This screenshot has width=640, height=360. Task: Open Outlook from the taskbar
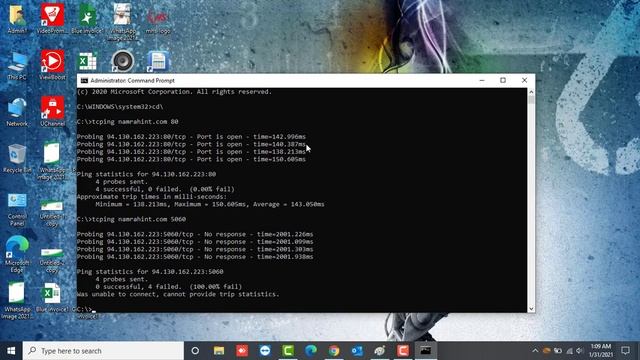357,351
